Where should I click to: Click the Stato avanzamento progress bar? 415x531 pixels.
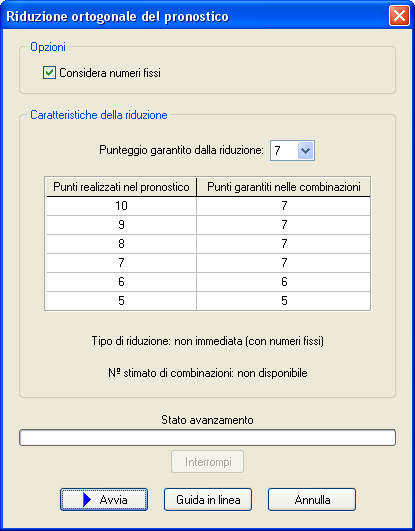(207, 438)
